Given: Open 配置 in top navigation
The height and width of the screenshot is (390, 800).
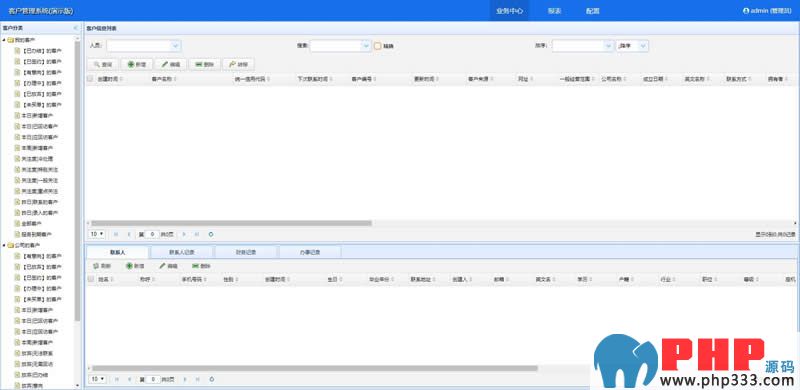Looking at the screenshot, I should click(592, 11).
